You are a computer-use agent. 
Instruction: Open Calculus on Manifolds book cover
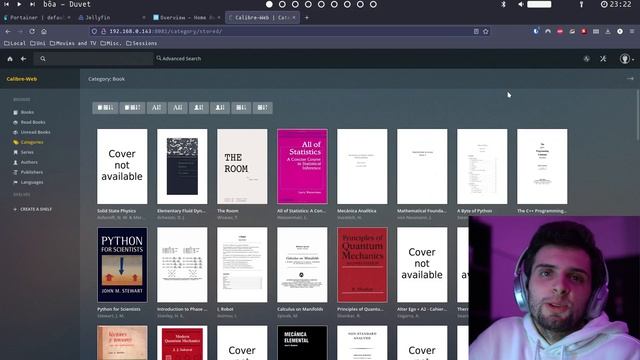tap(302, 265)
